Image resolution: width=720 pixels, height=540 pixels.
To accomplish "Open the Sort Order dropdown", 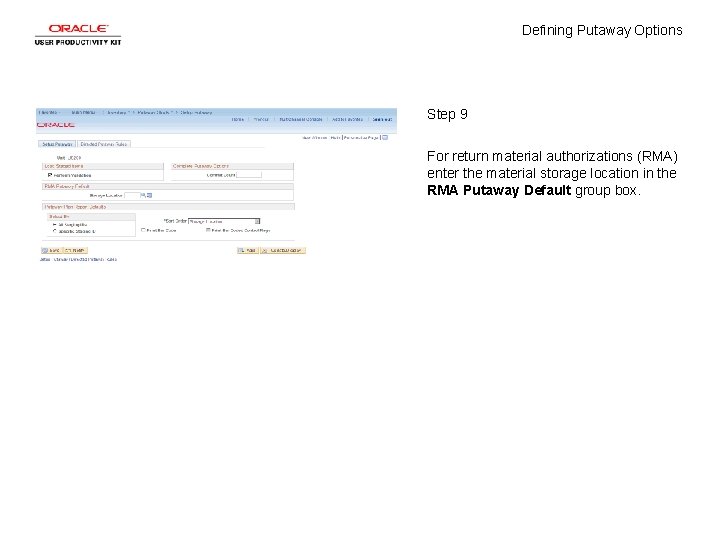I will pyautogui.click(x=224, y=221).
